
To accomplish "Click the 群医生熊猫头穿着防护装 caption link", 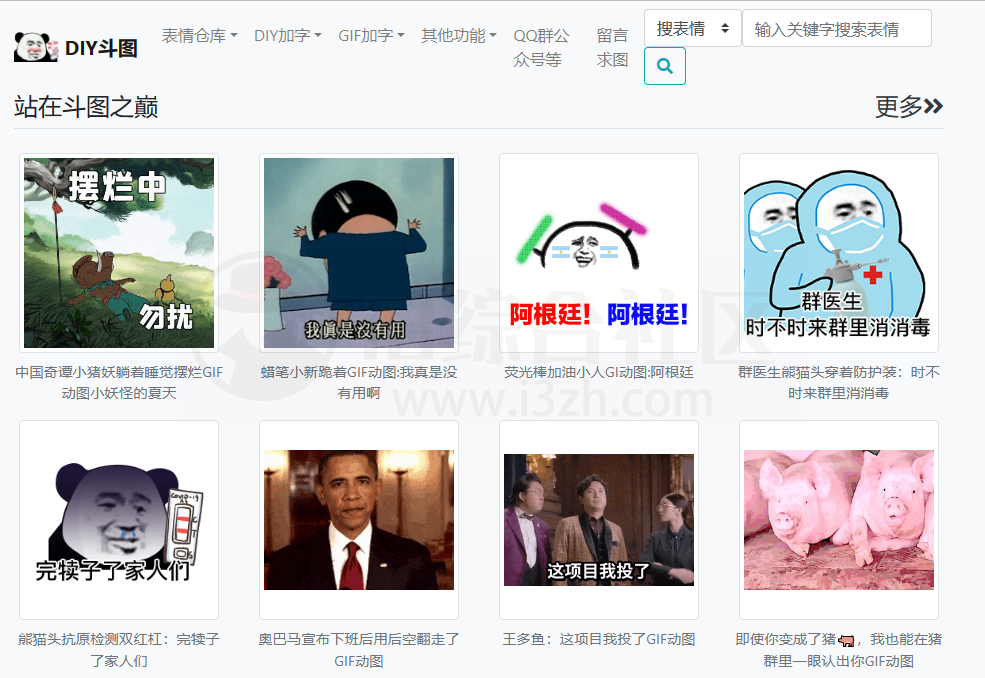I will (x=839, y=383).
